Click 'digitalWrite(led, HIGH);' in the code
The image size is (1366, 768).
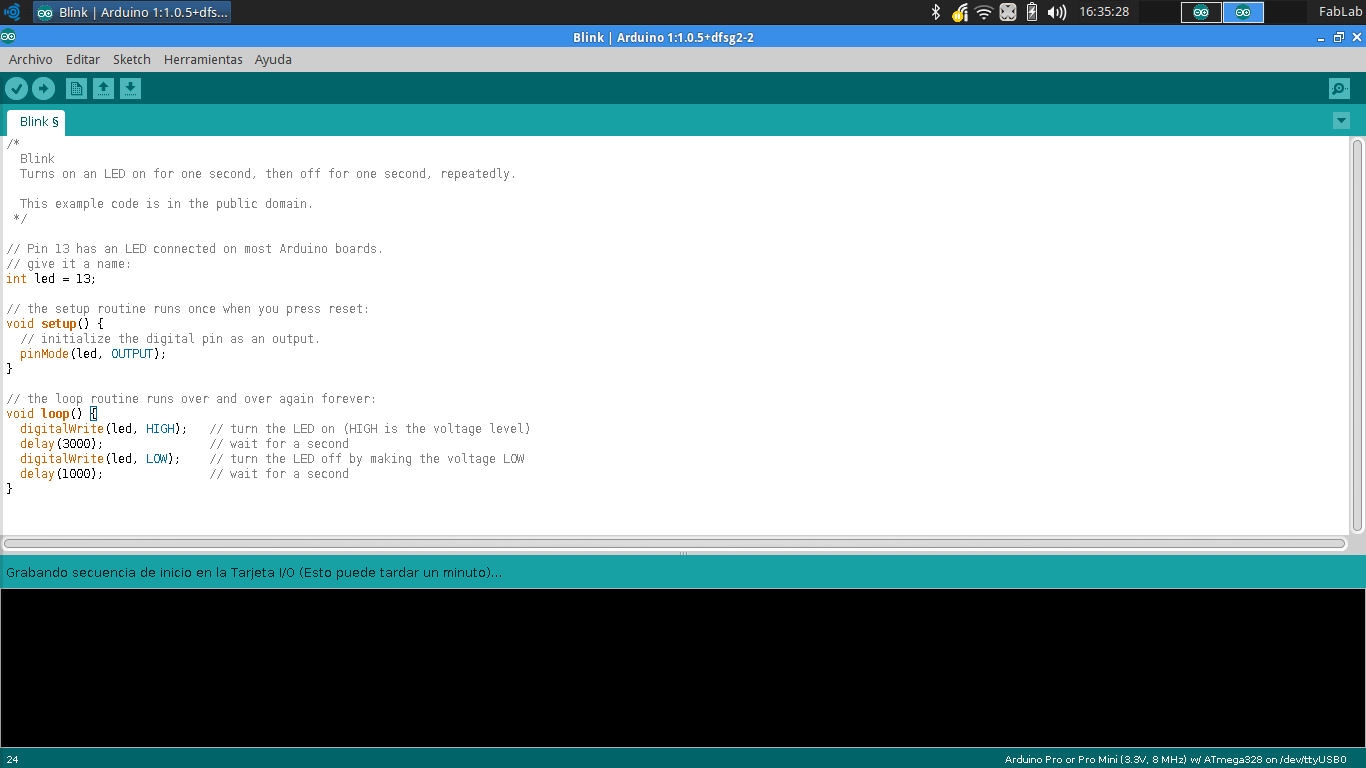[x=104, y=429]
